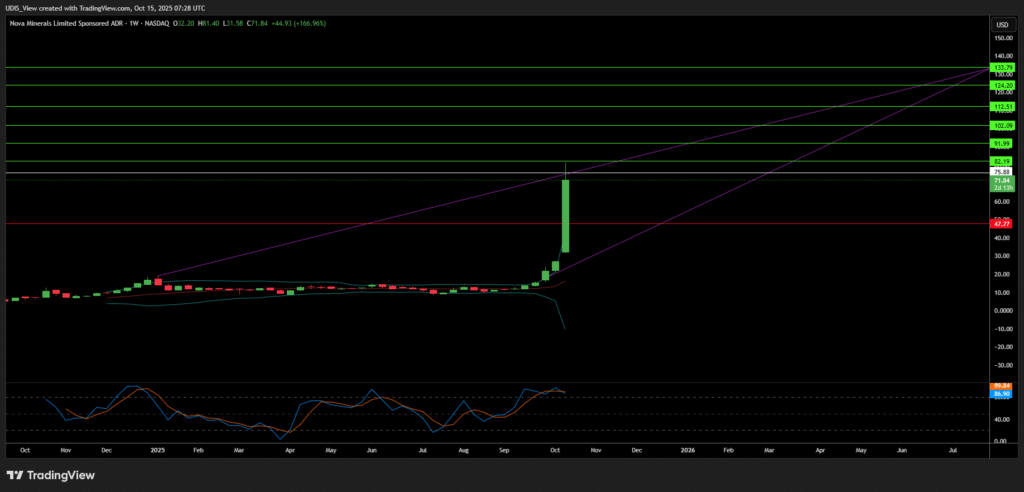This screenshot has height=492, width=1024.
Task: Select the green 124.20 price level label
Action: pos(1002,85)
